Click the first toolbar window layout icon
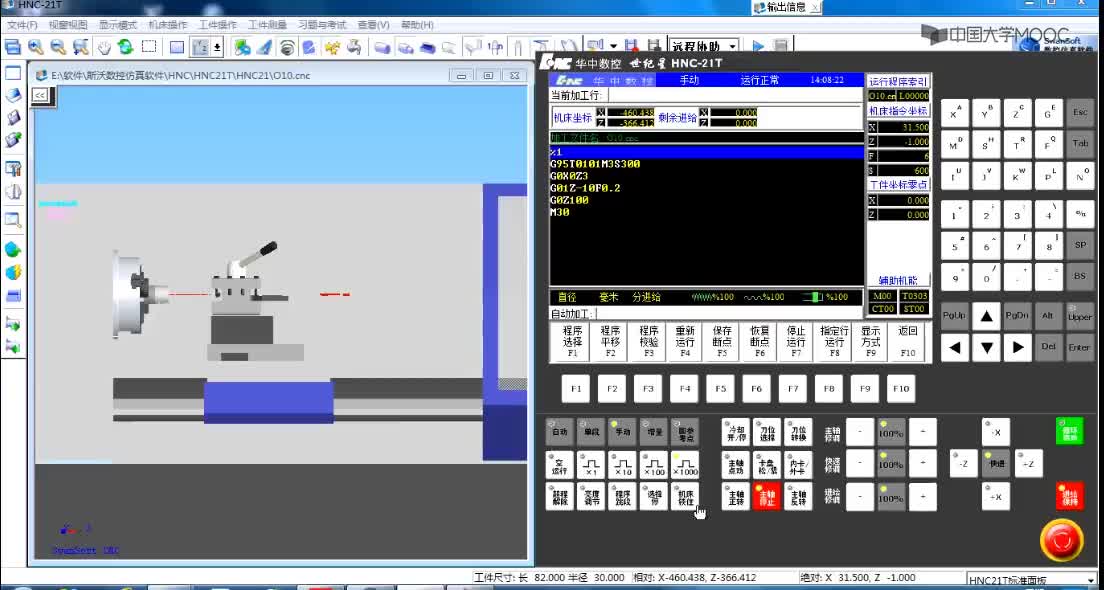The width and height of the screenshot is (1104, 590). [13, 47]
